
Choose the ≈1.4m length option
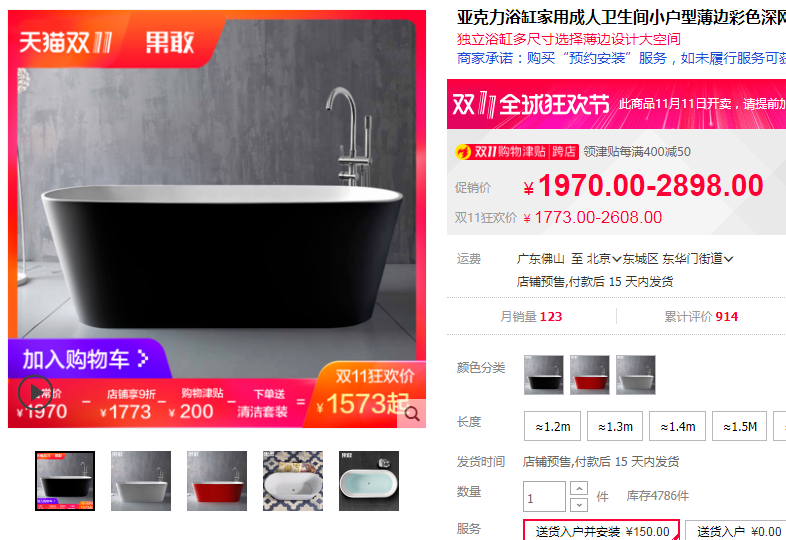pyautogui.click(x=677, y=426)
